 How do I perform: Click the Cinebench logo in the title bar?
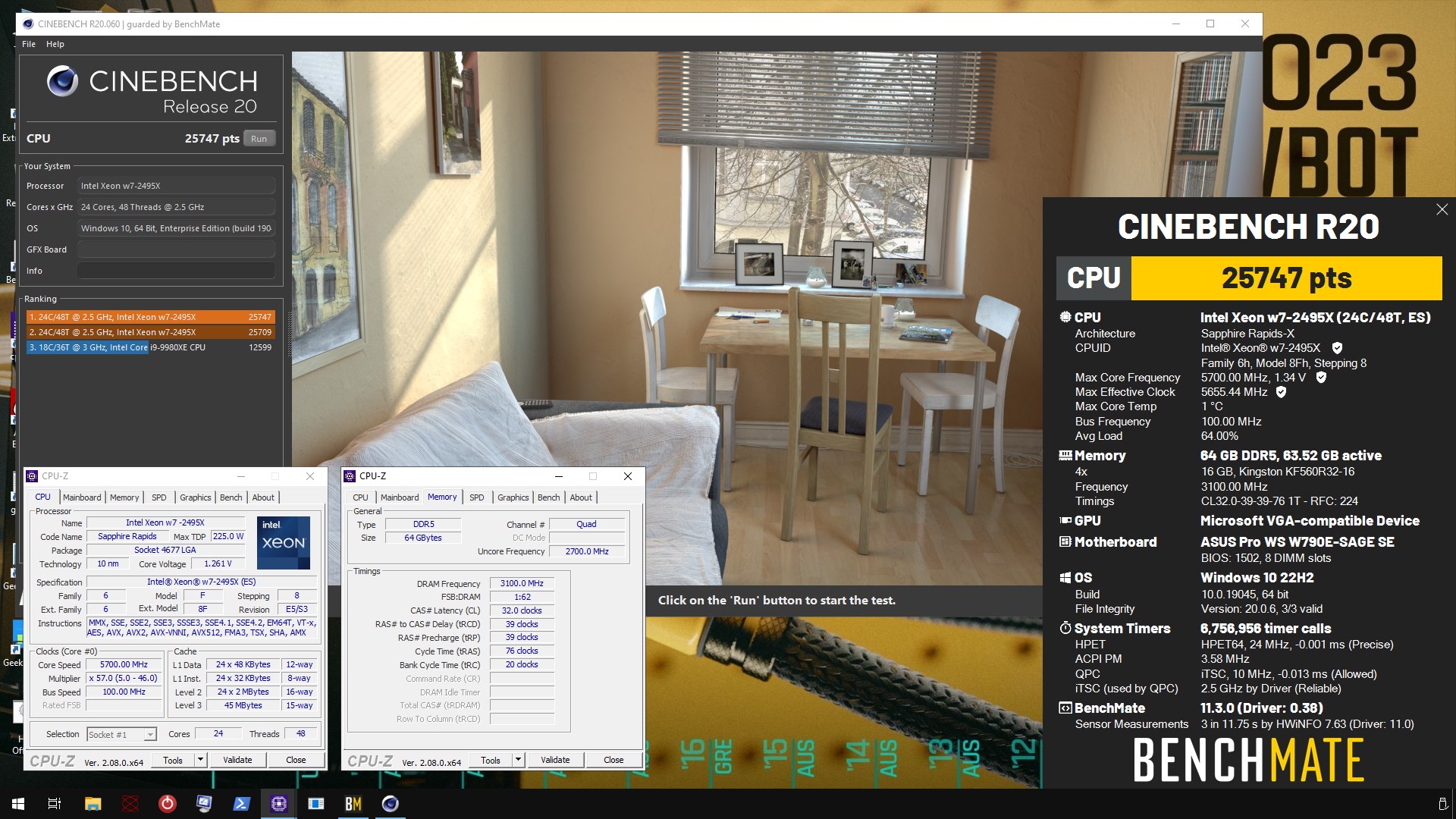tap(28, 24)
